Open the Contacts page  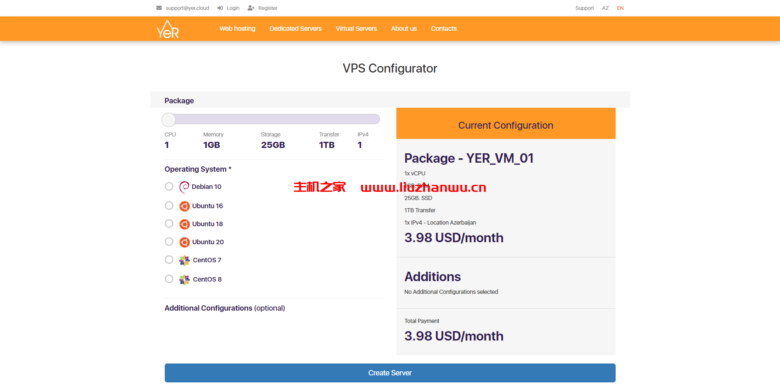(x=444, y=29)
